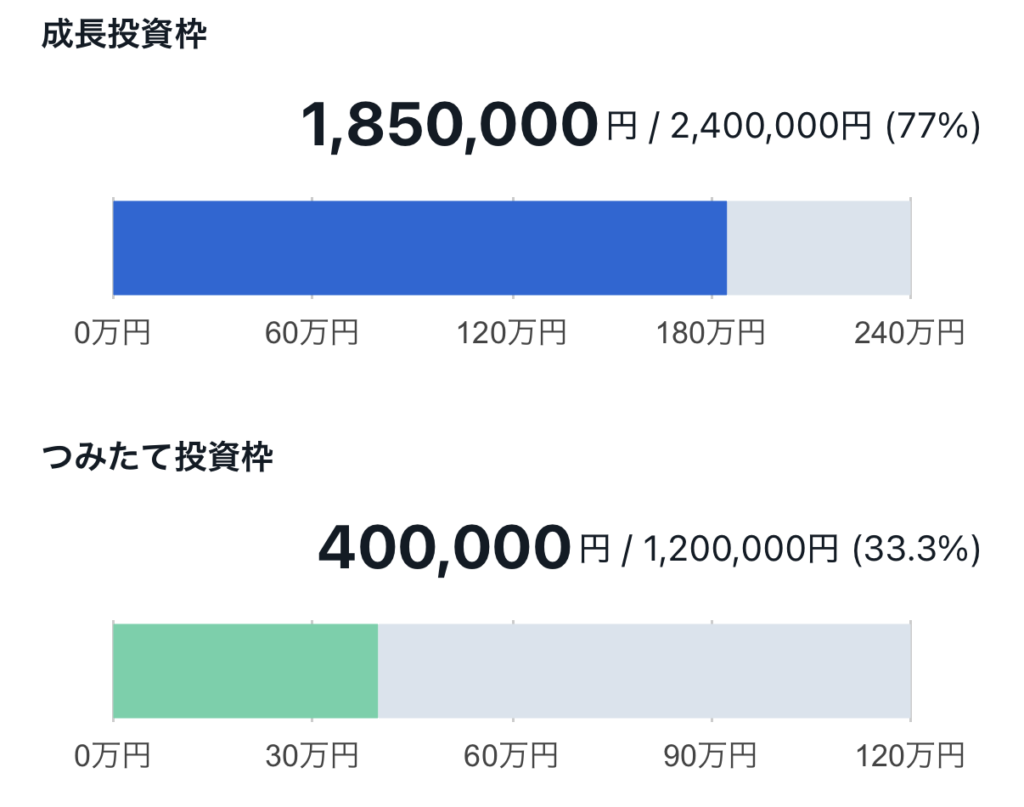Click 0万円 axis label under the growth bar

[x=112, y=332]
